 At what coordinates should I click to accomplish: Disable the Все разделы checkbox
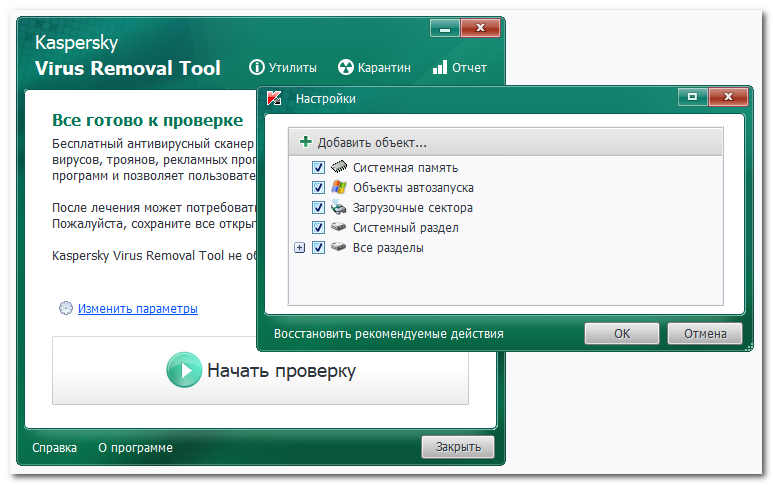318,247
